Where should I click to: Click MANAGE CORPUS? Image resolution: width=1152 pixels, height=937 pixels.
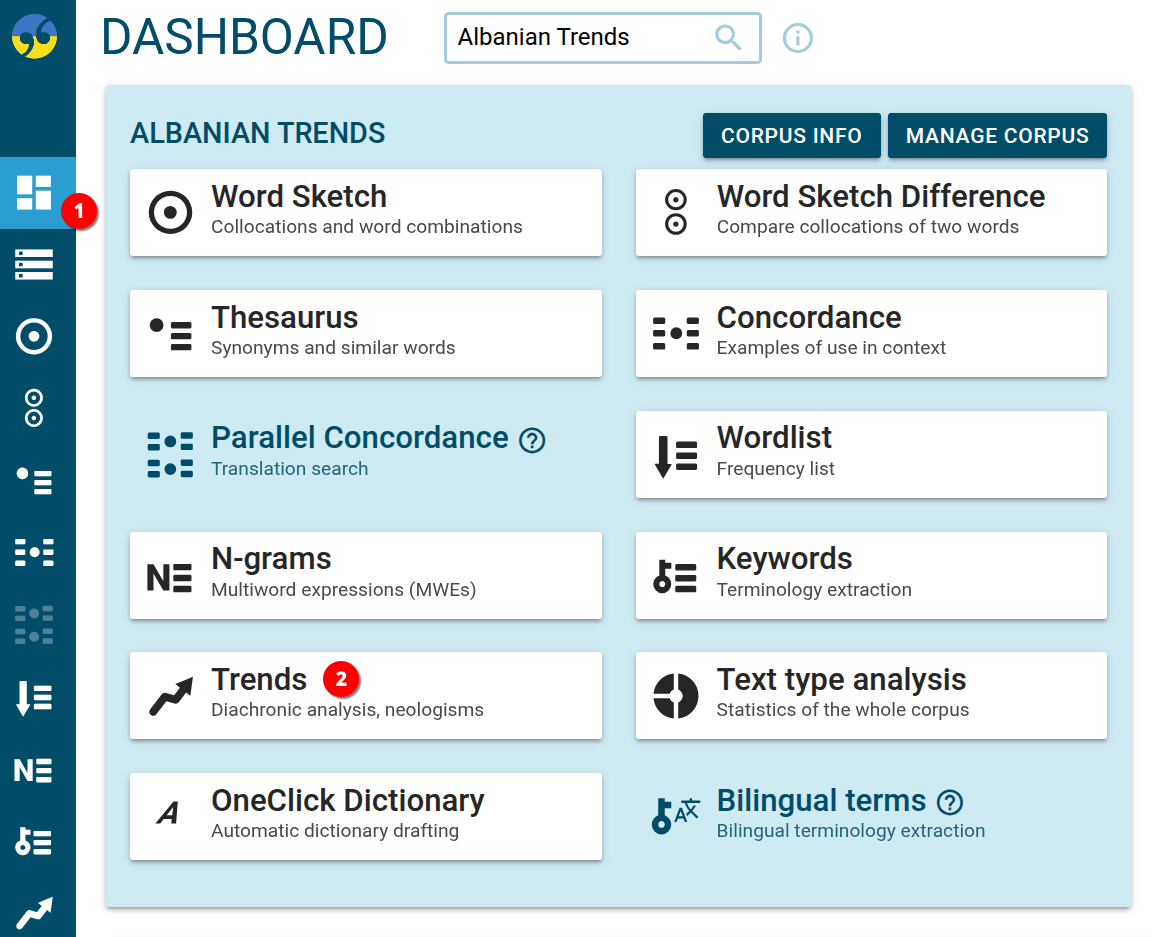(x=997, y=135)
